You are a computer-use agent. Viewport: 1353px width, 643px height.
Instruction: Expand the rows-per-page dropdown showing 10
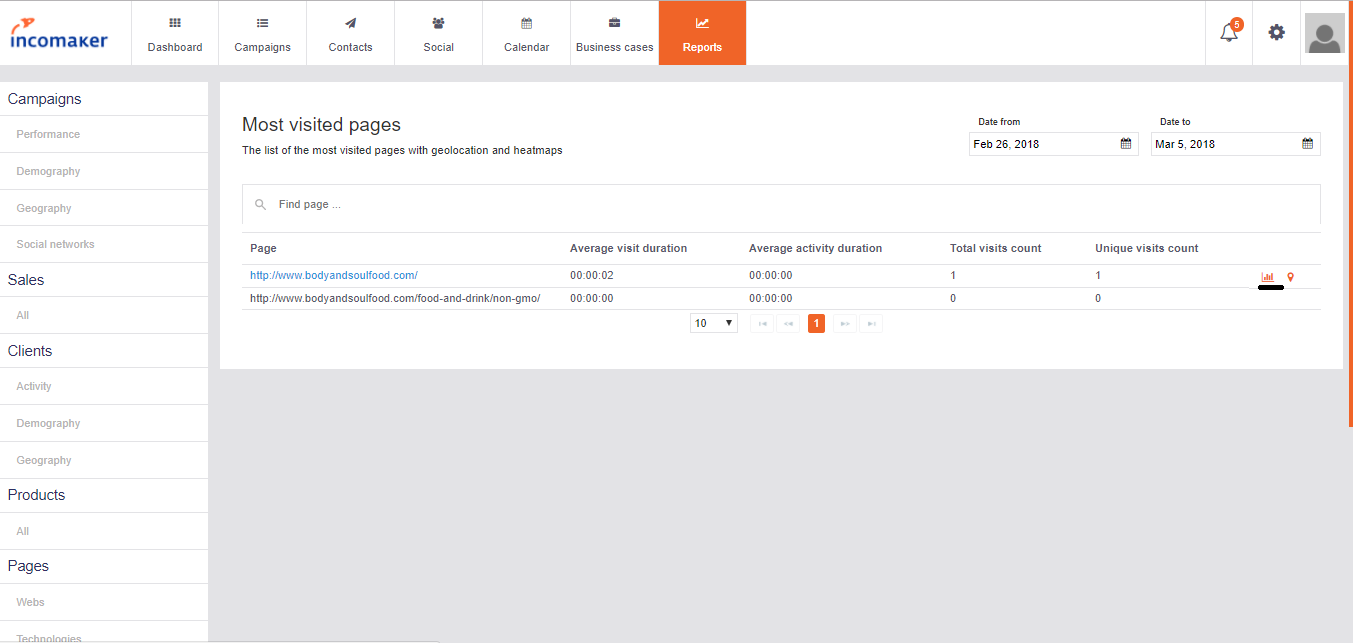714,323
